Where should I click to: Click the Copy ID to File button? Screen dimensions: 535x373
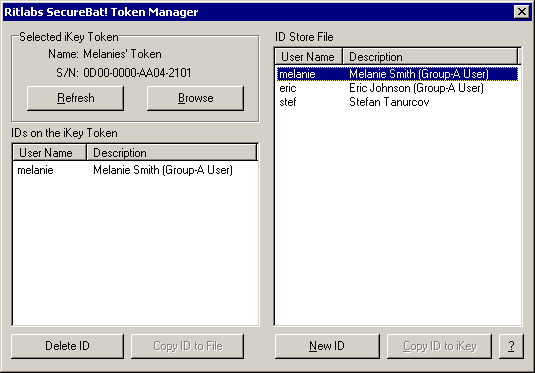click(x=188, y=346)
